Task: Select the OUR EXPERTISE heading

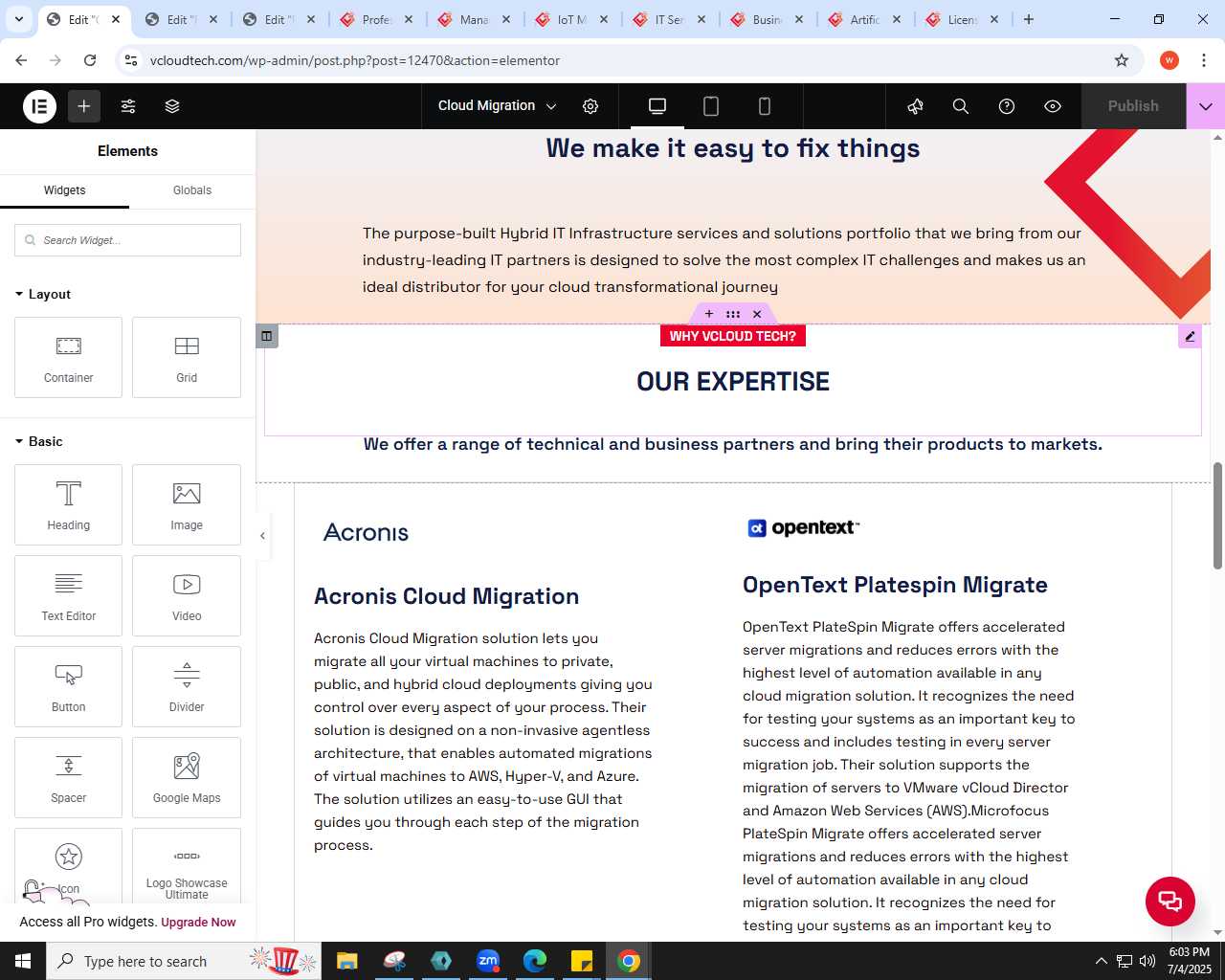Action: [x=733, y=382]
